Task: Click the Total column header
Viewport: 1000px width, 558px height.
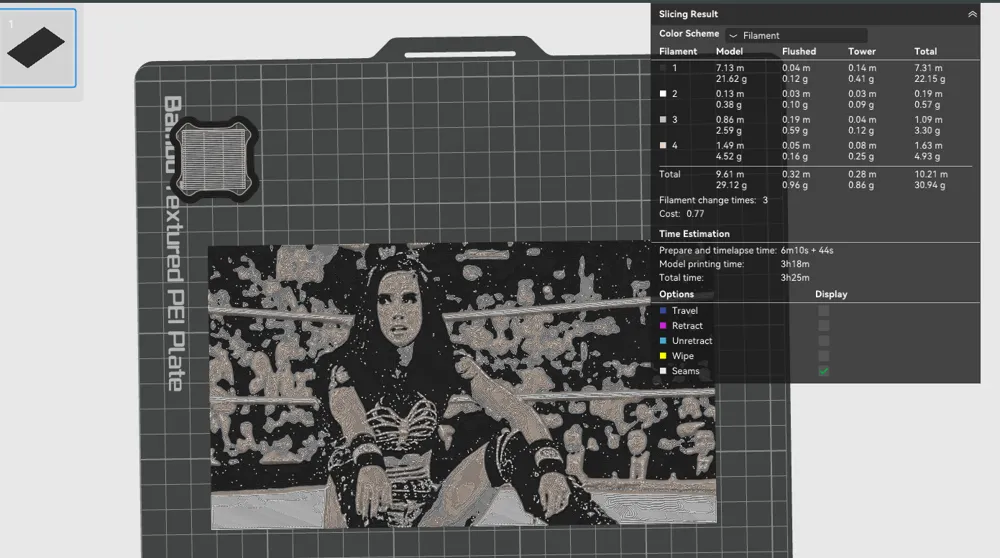Action: [925, 52]
